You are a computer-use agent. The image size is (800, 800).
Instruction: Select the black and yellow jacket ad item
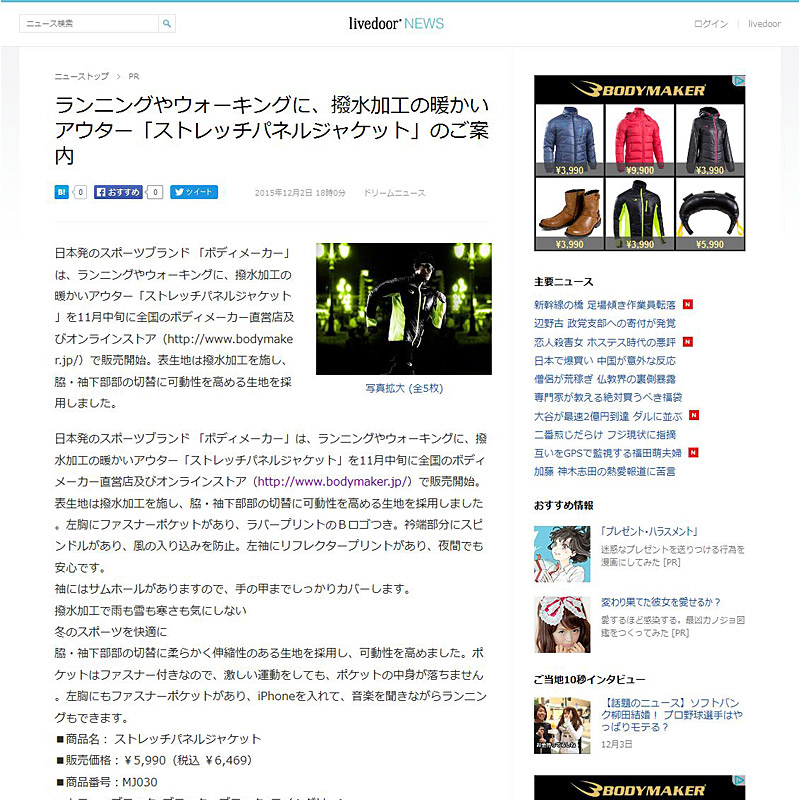[640, 213]
